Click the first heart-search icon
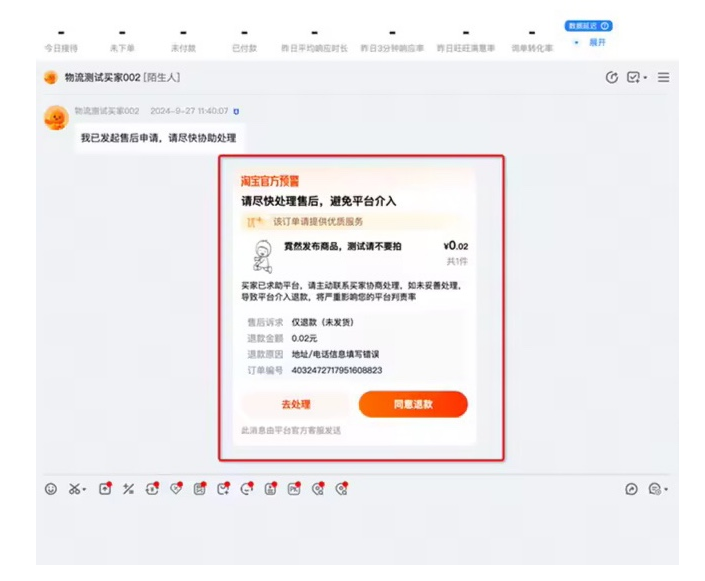The width and height of the screenshot is (705, 581). coord(318,489)
